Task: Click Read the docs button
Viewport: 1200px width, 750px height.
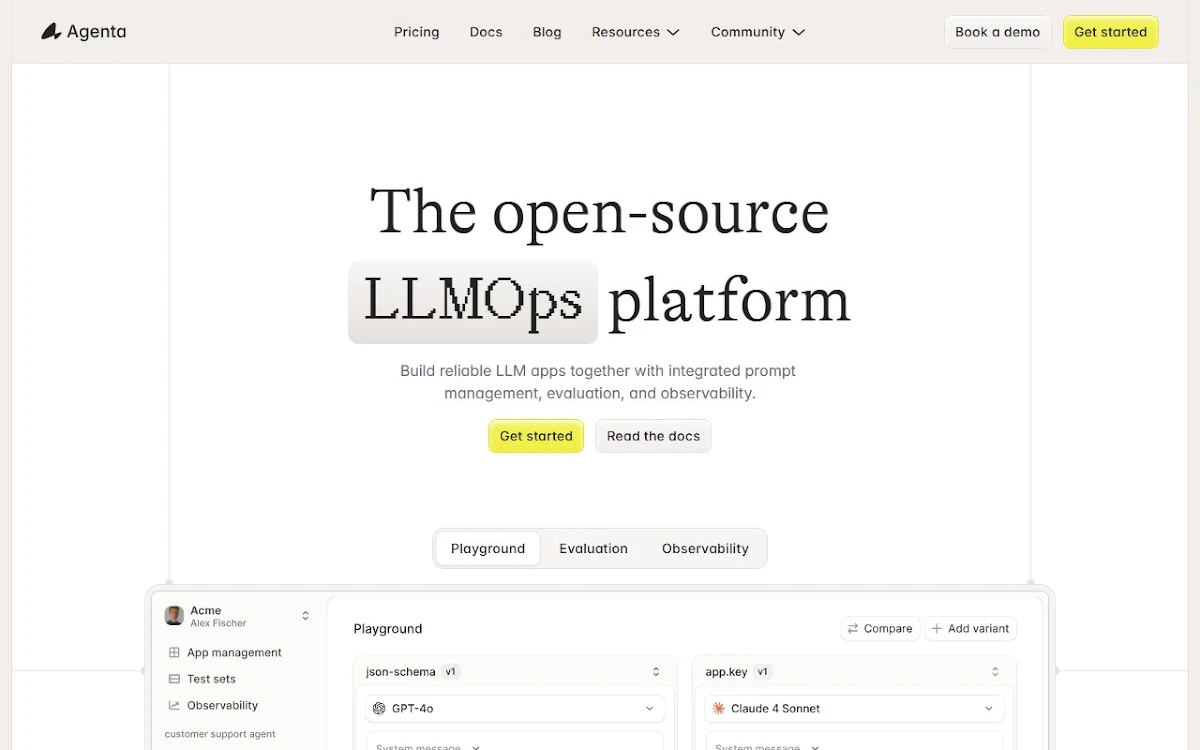Action: pos(653,436)
